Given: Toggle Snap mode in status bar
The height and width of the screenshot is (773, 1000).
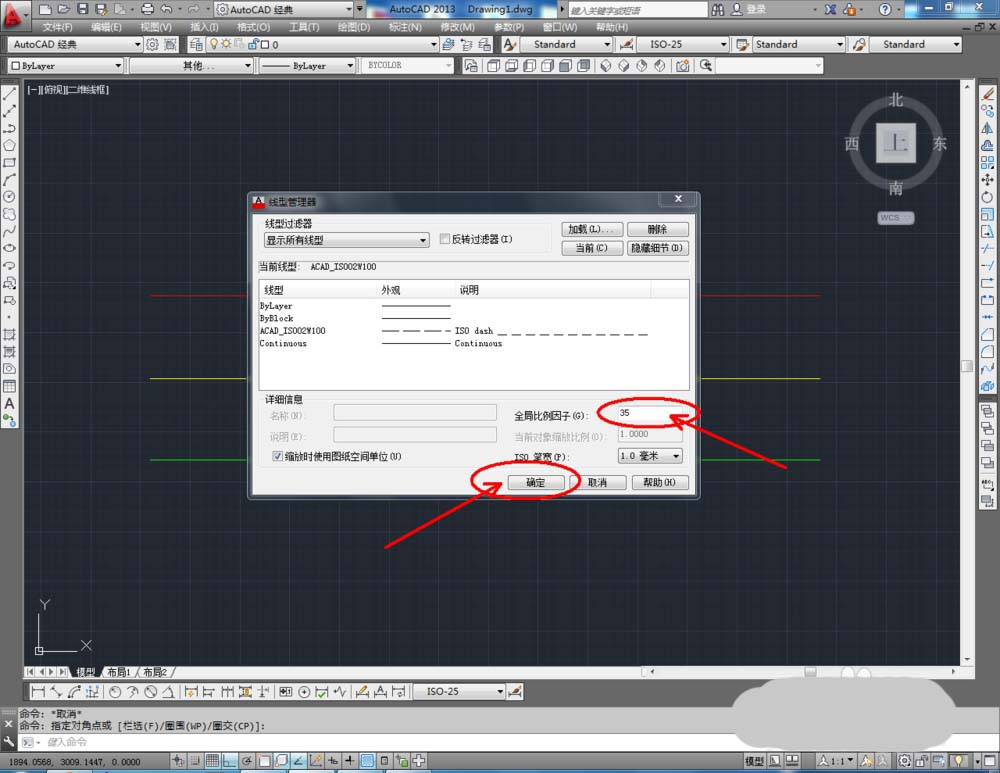Looking at the screenshot, I should tap(195, 760).
